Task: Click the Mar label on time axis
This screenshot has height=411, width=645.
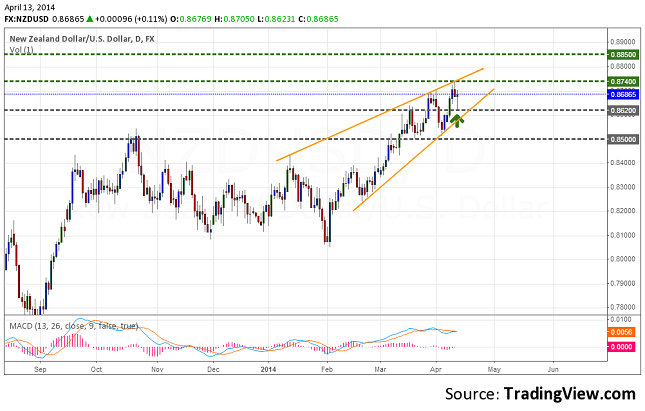Action: (381, 369)
